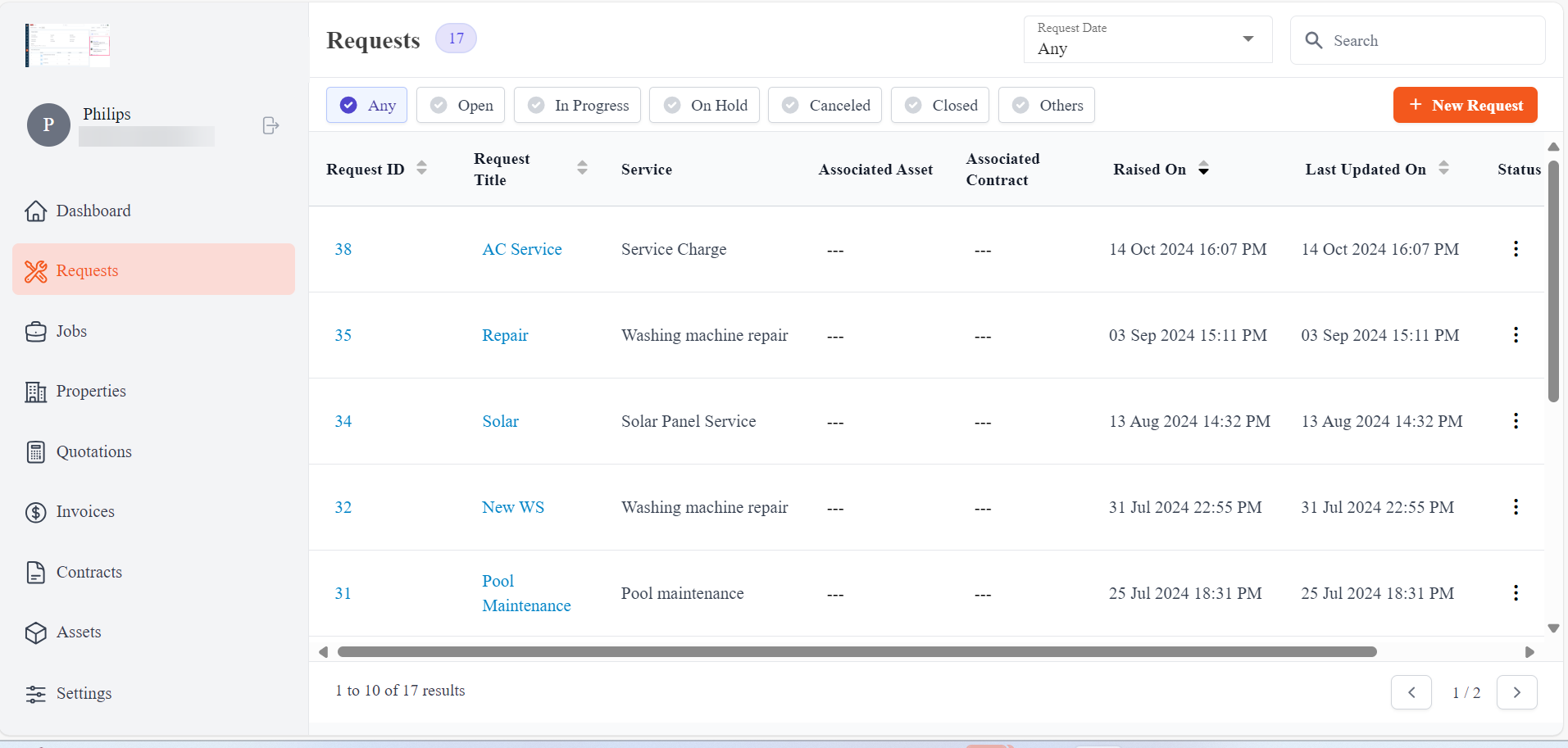Sort requests by Request ID
The height and width of the screenshot is (748, 1568).
coord(421,169)
